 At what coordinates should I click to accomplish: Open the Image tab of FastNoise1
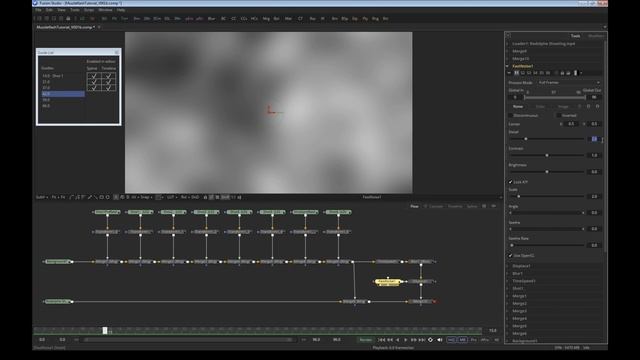[563, 107]
